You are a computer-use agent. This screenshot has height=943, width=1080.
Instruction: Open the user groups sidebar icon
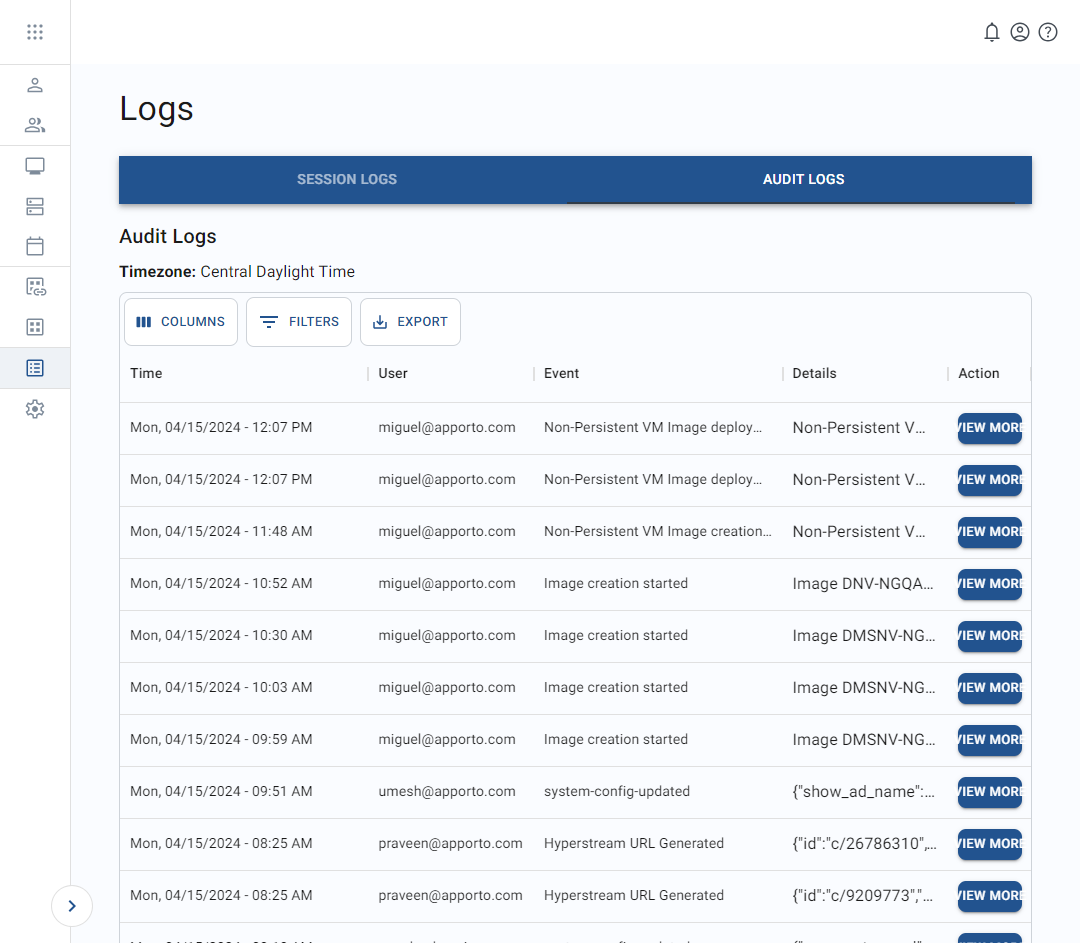35,125
